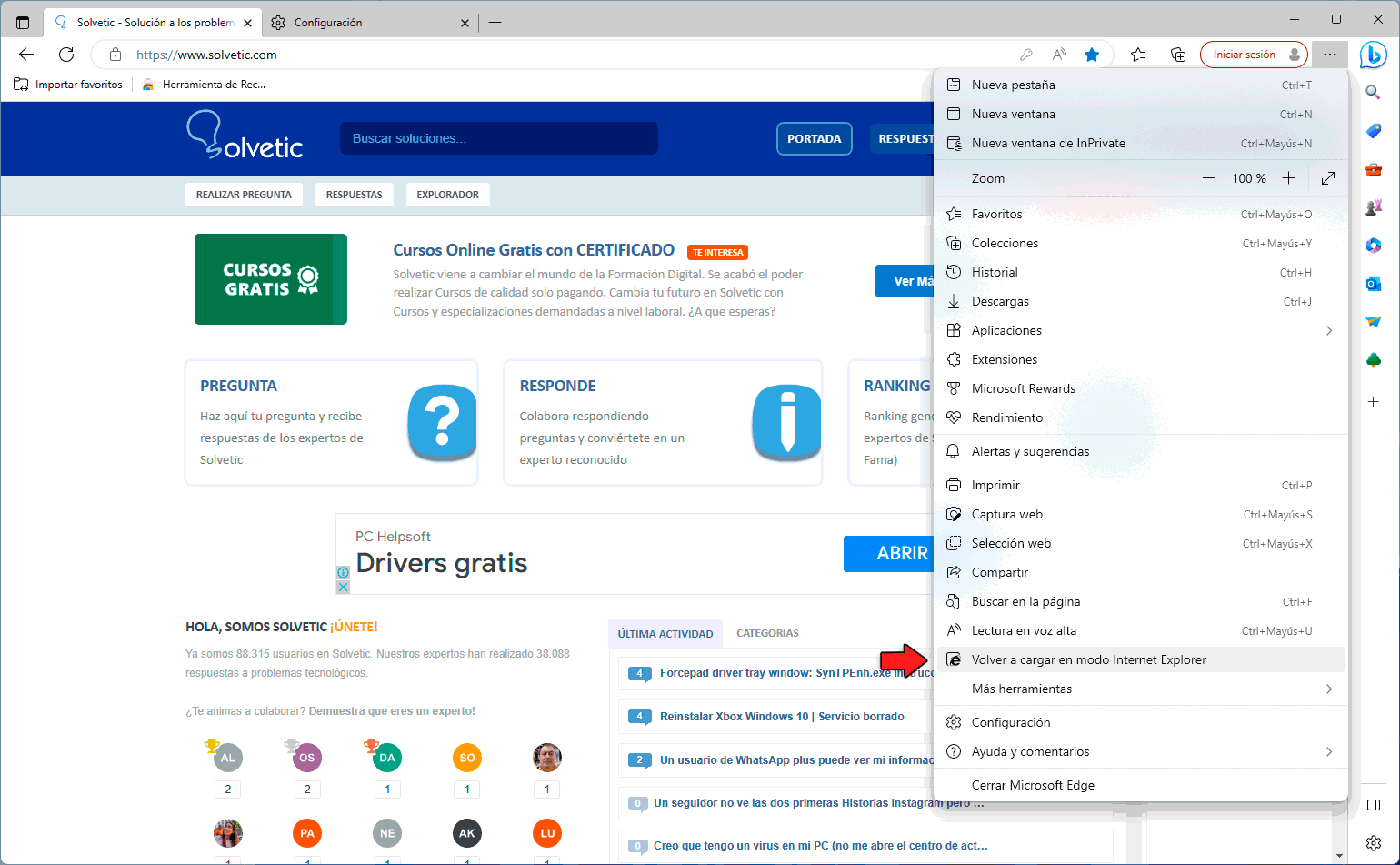The image size is (1400, 865).
Task: Open Historial from the menu
Action: tap(1141, 272)
